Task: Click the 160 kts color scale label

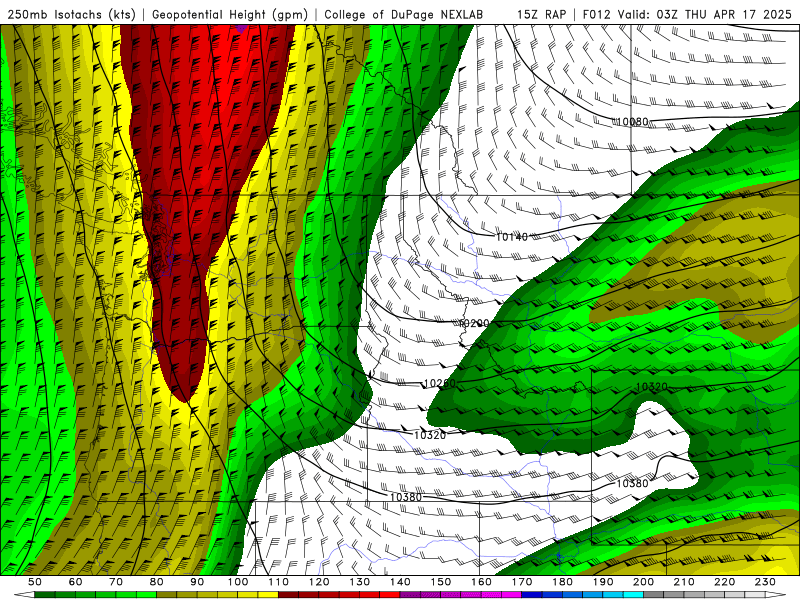Action: [481, 582]
